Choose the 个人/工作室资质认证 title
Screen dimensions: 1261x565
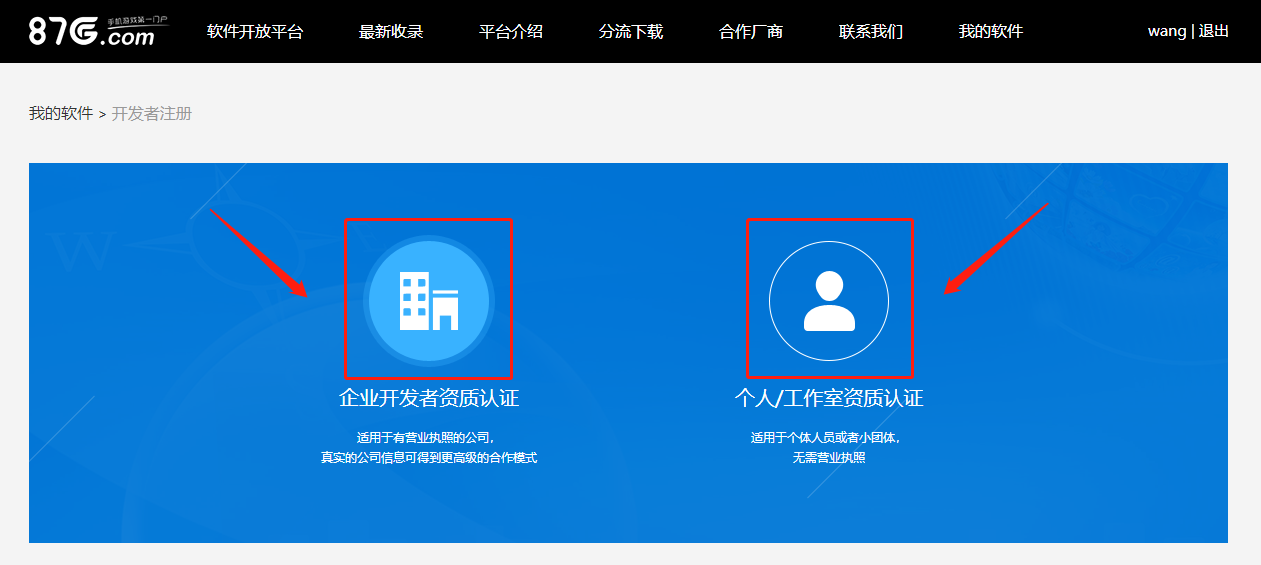pos(829,398)
